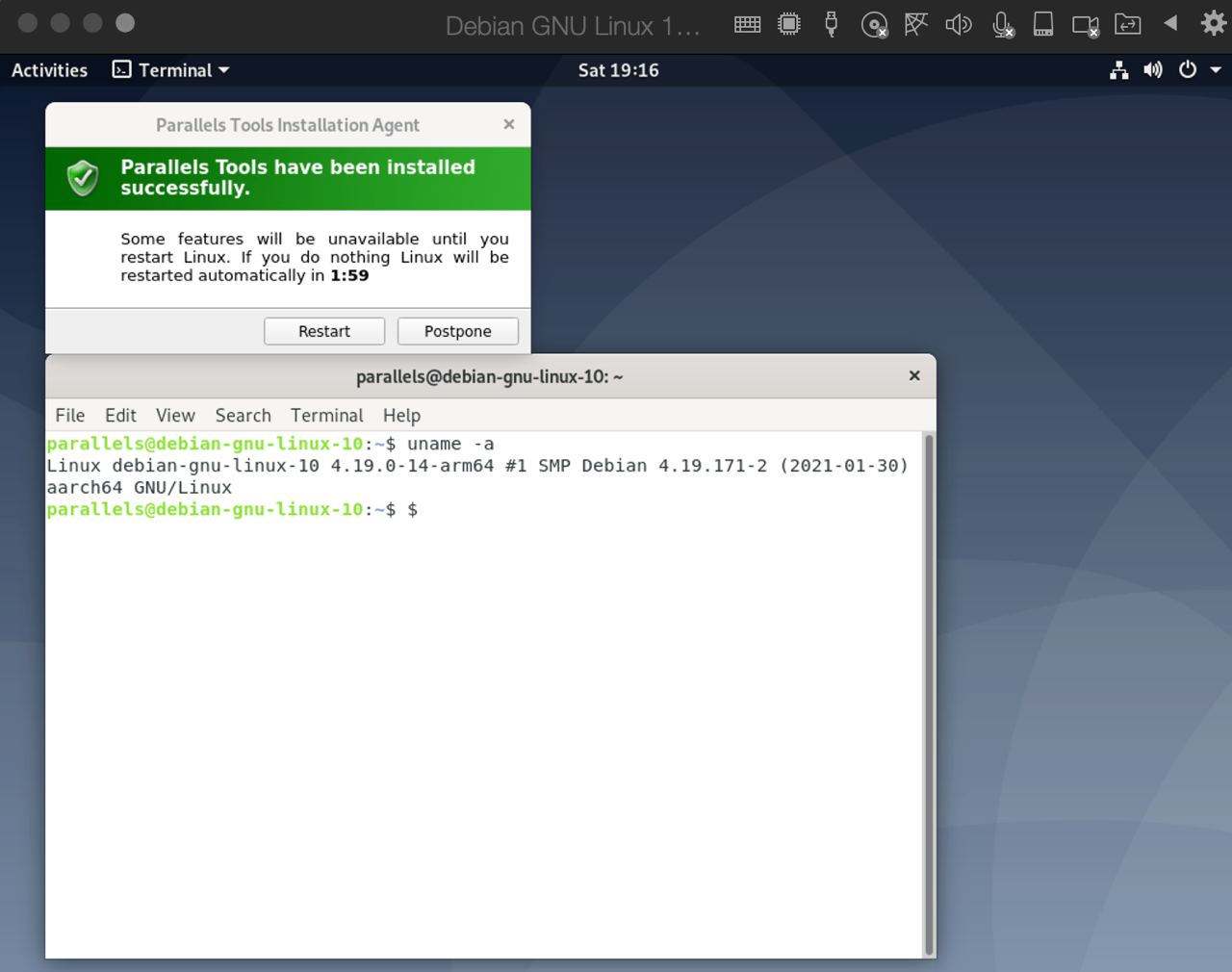Screen dimensions: 1232x972
Task: Click the kernel version '4.19.0-14-arm64' text
Action: coord(412,466)
